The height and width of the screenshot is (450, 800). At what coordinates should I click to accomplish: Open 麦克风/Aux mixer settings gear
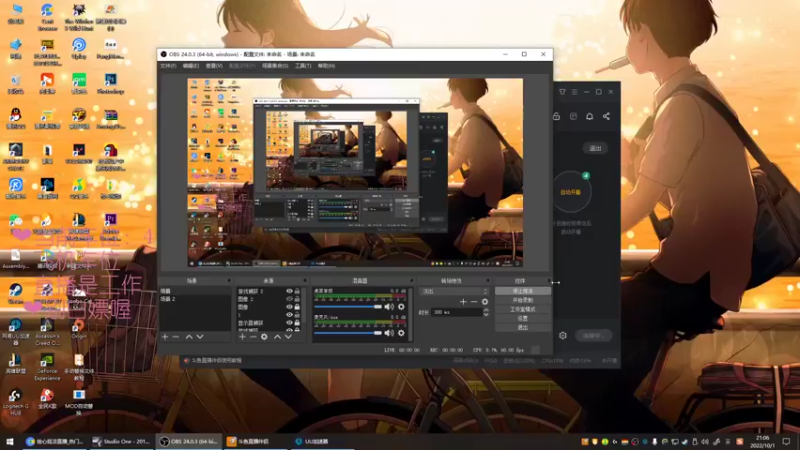coord(402,333)
